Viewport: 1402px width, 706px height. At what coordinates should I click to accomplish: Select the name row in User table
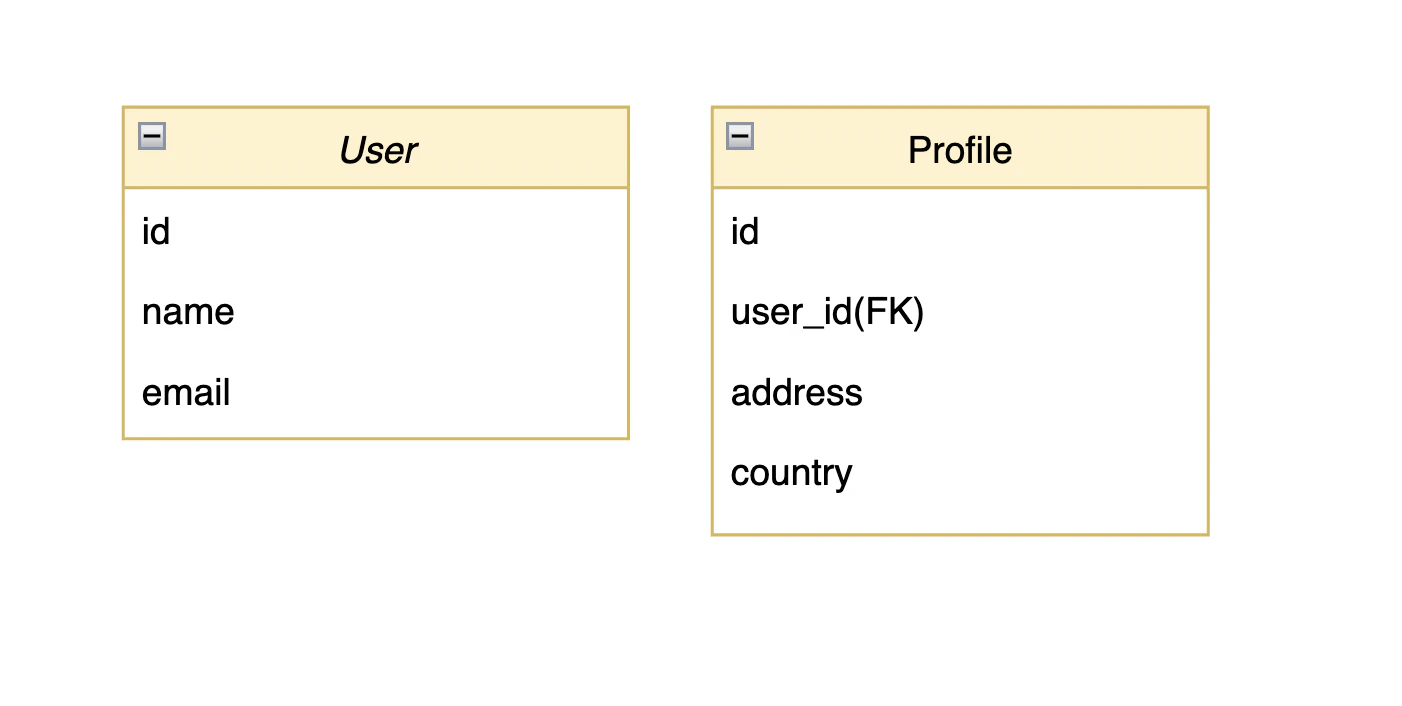pyautogui.click(x=376, y=312)
